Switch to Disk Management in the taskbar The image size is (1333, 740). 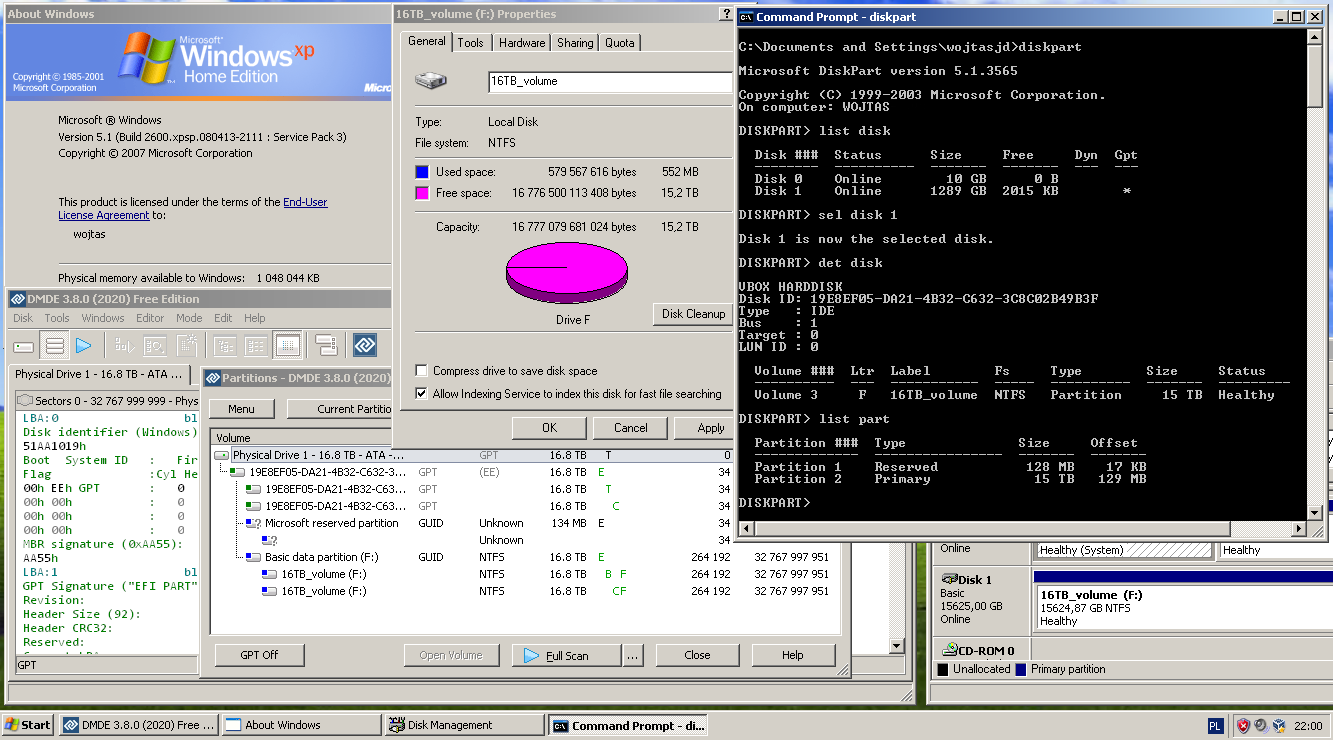[x=464, y=725]
